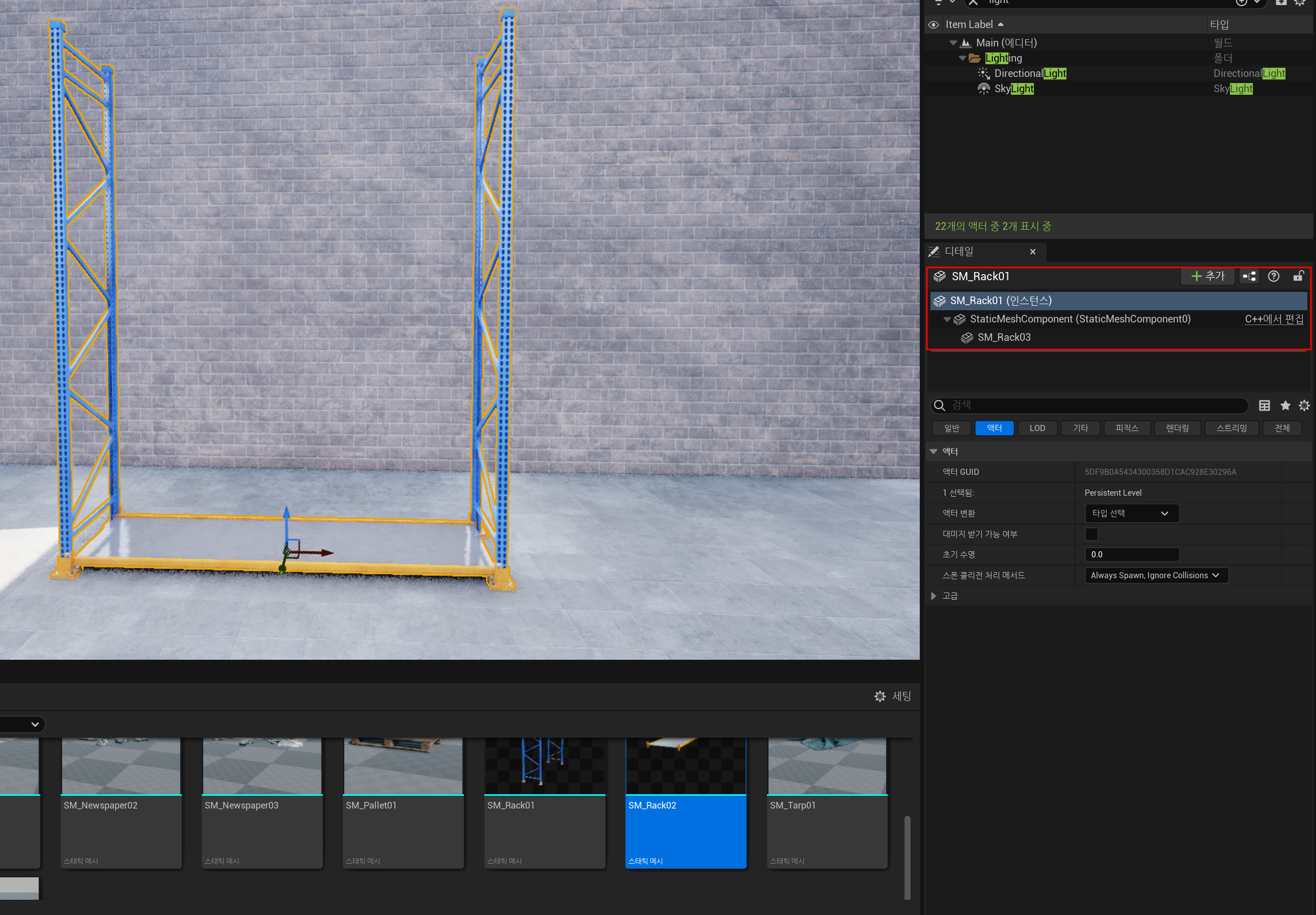Viewport: 1316px width, 915px height.
Task: Click the Edit in C++ link
Action: (1274, 319)
